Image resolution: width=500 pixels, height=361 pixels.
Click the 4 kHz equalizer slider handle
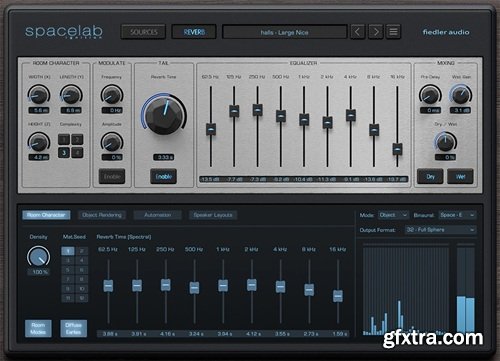point(351,115)
